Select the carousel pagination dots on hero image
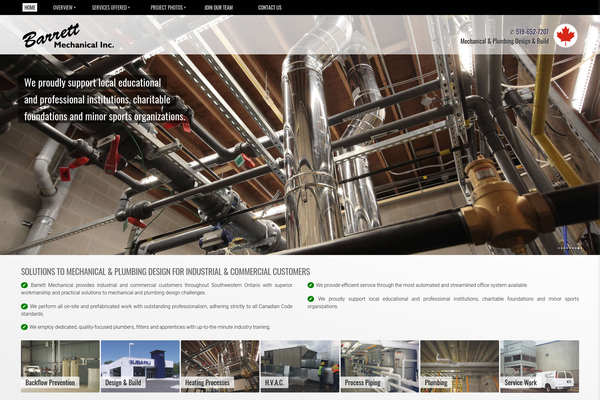The image size is (600, 400). coord(569,247)
